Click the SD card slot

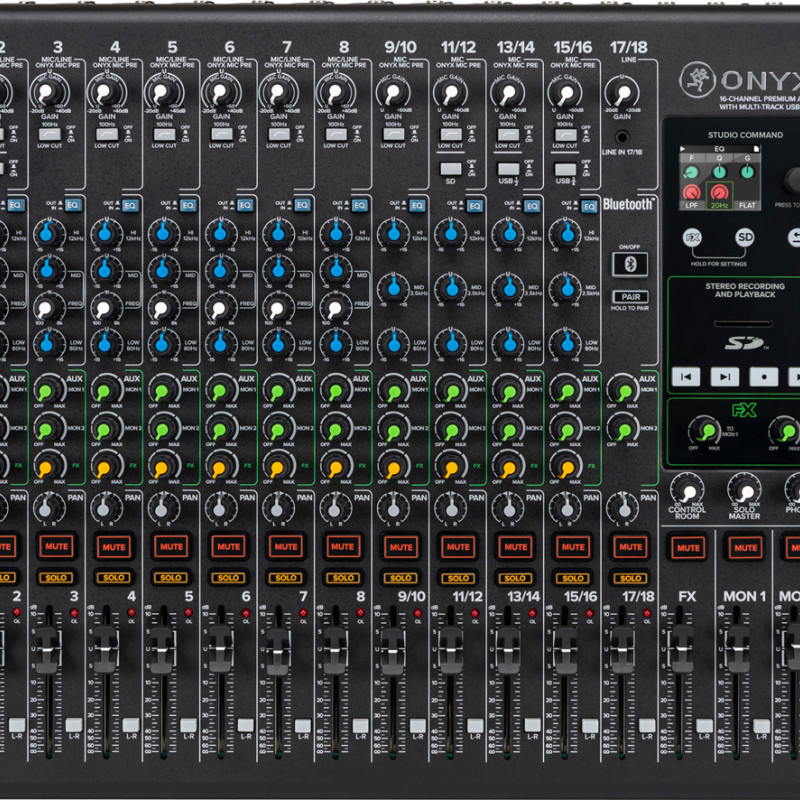click(743, 323)
